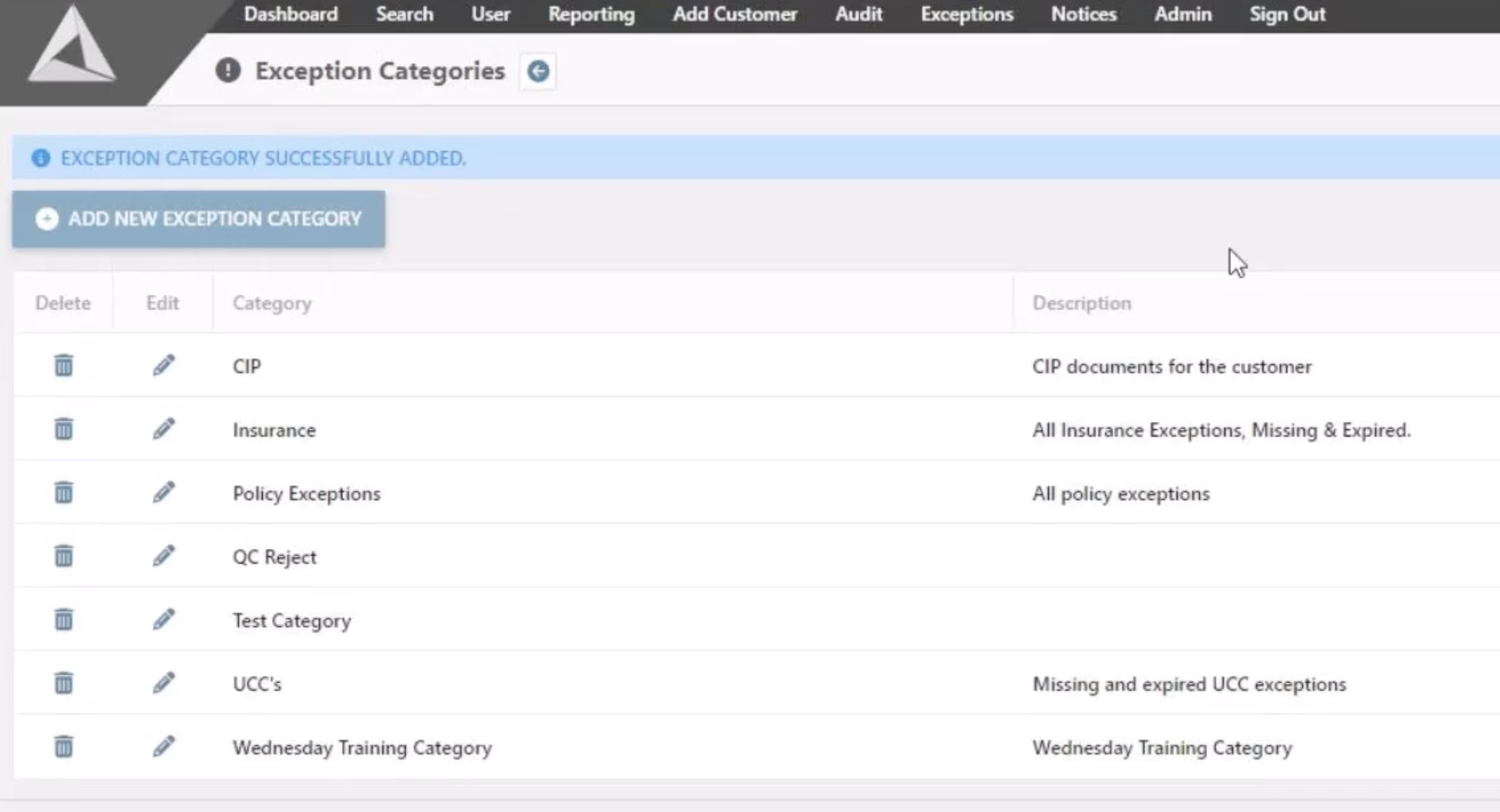
Task: Delete the Policy Exceptions category
Action: (64, 492)
